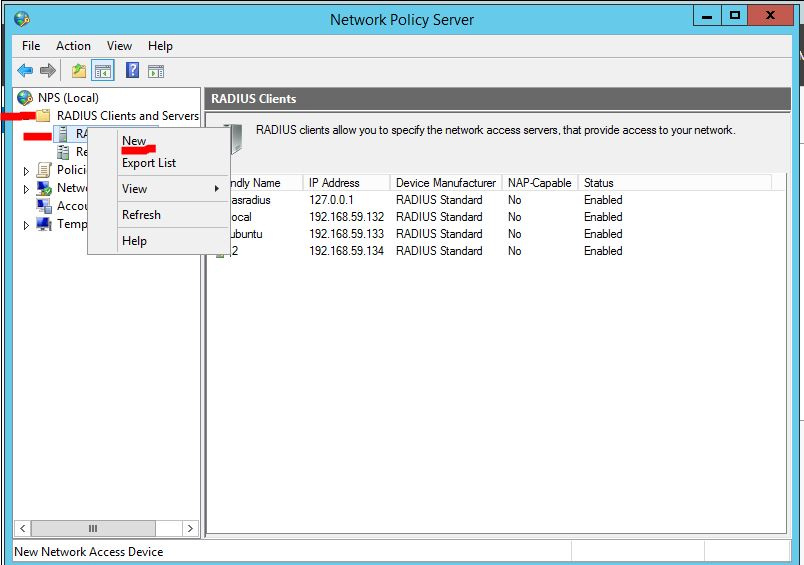Click the New Network Access Device status text
The width and height of the screenshot is (804, 565).
pyautogui.click(x=89, y=552)
